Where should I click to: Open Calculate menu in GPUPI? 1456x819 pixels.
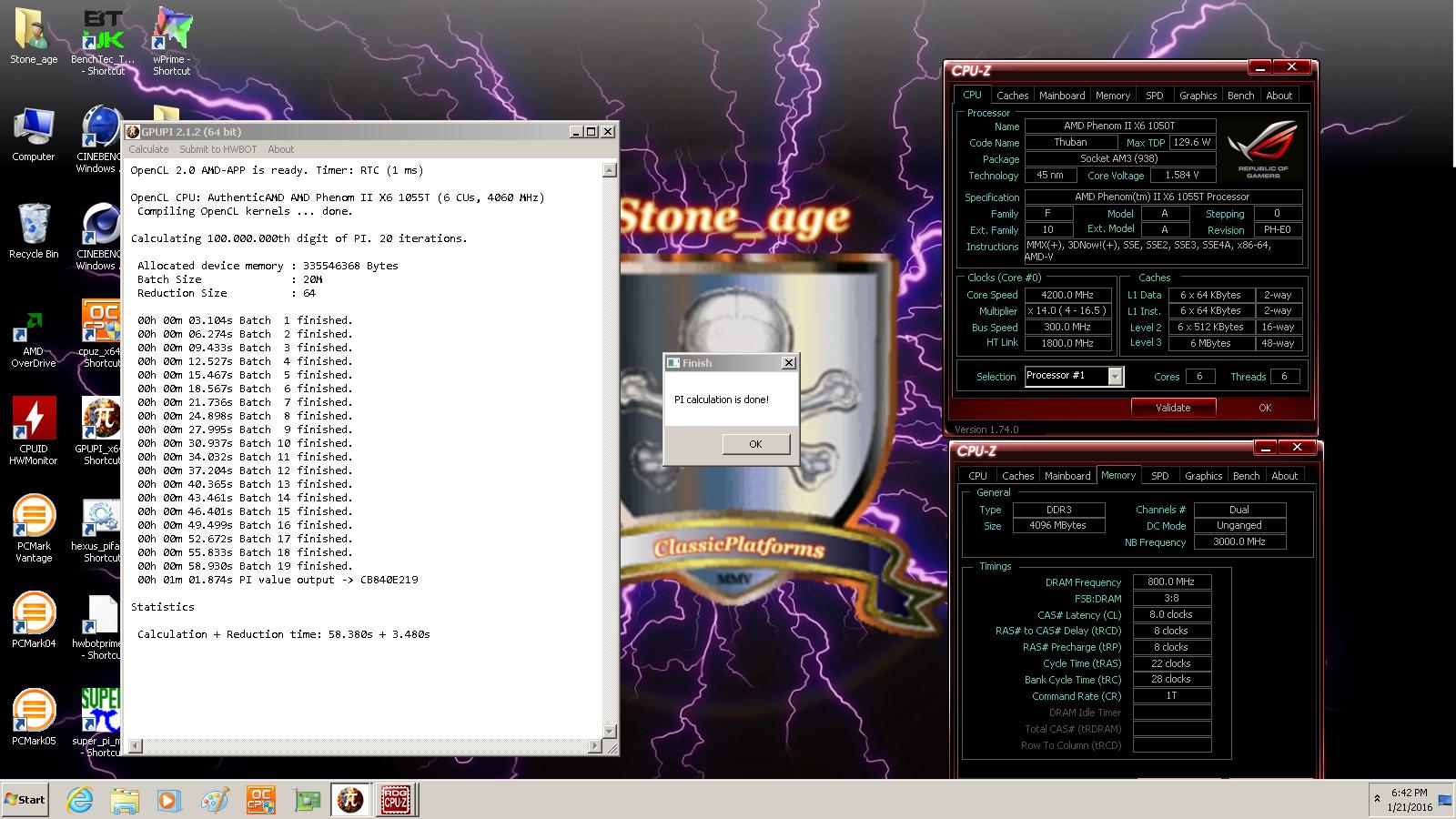pyautogui.click(x=148, y=149)
